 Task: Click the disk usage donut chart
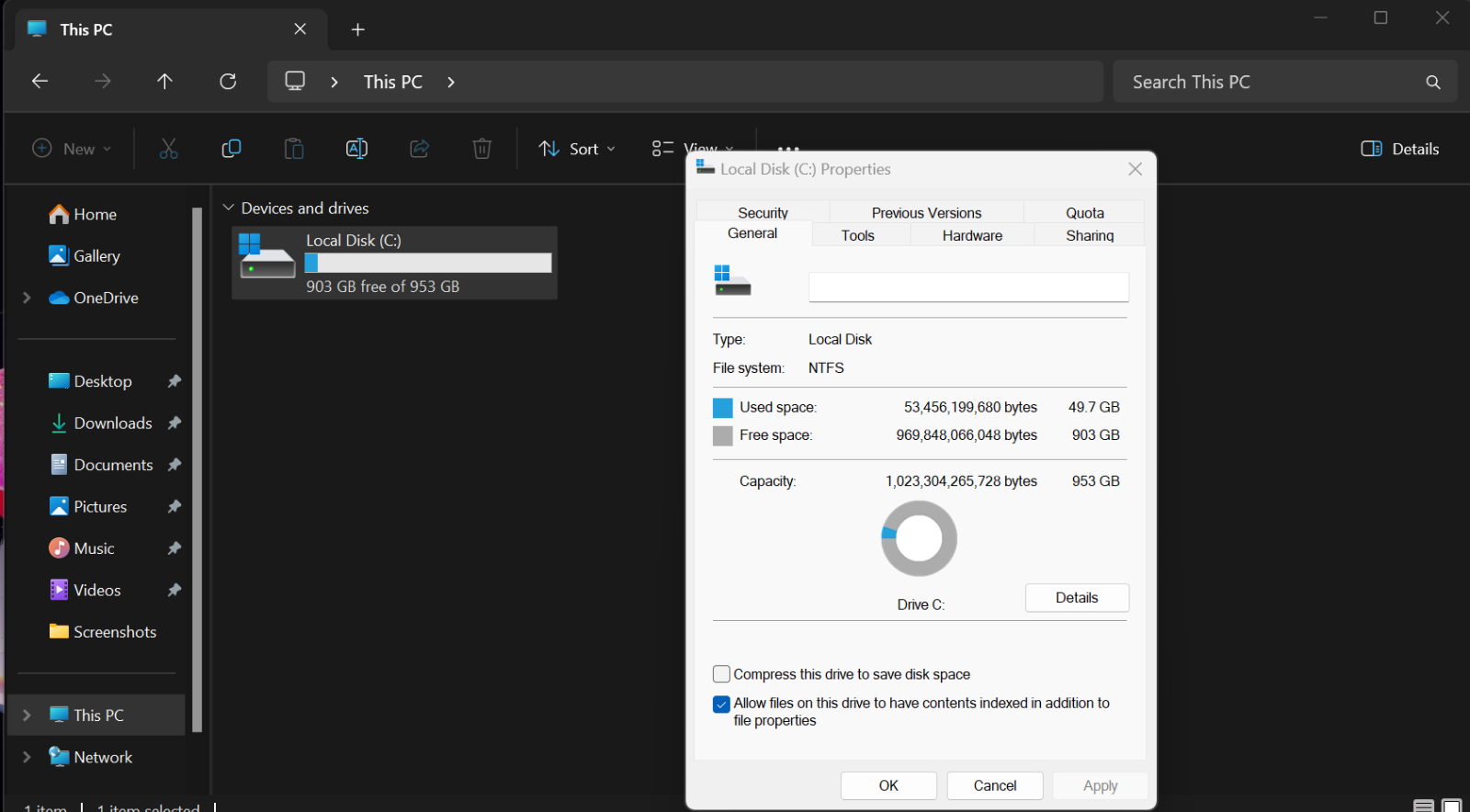(919, 538)
